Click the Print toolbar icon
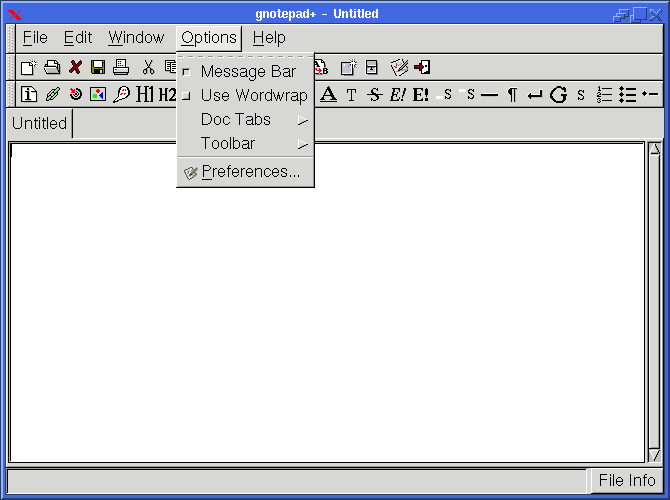Viewport: 670px width, 500px height. (121, 67)
